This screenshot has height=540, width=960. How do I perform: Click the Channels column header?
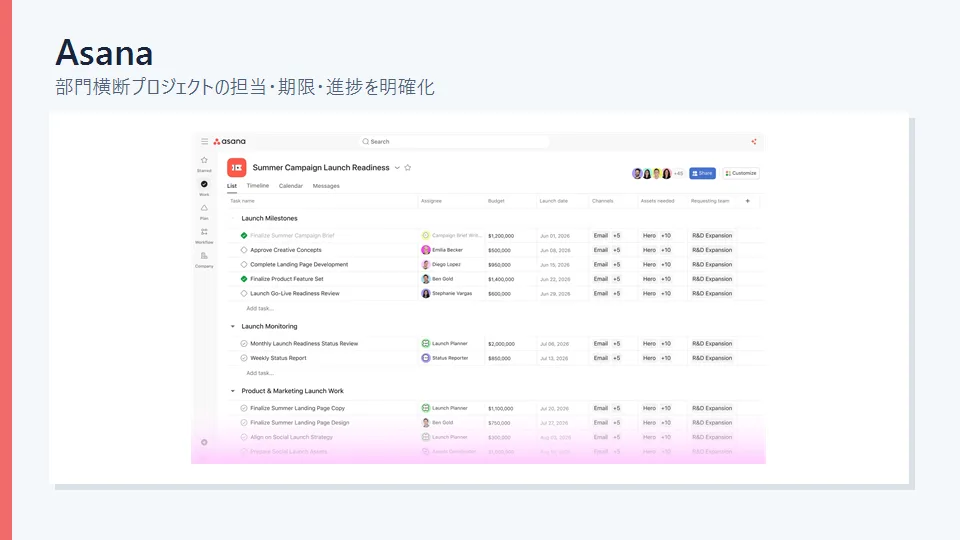[602, 201]
